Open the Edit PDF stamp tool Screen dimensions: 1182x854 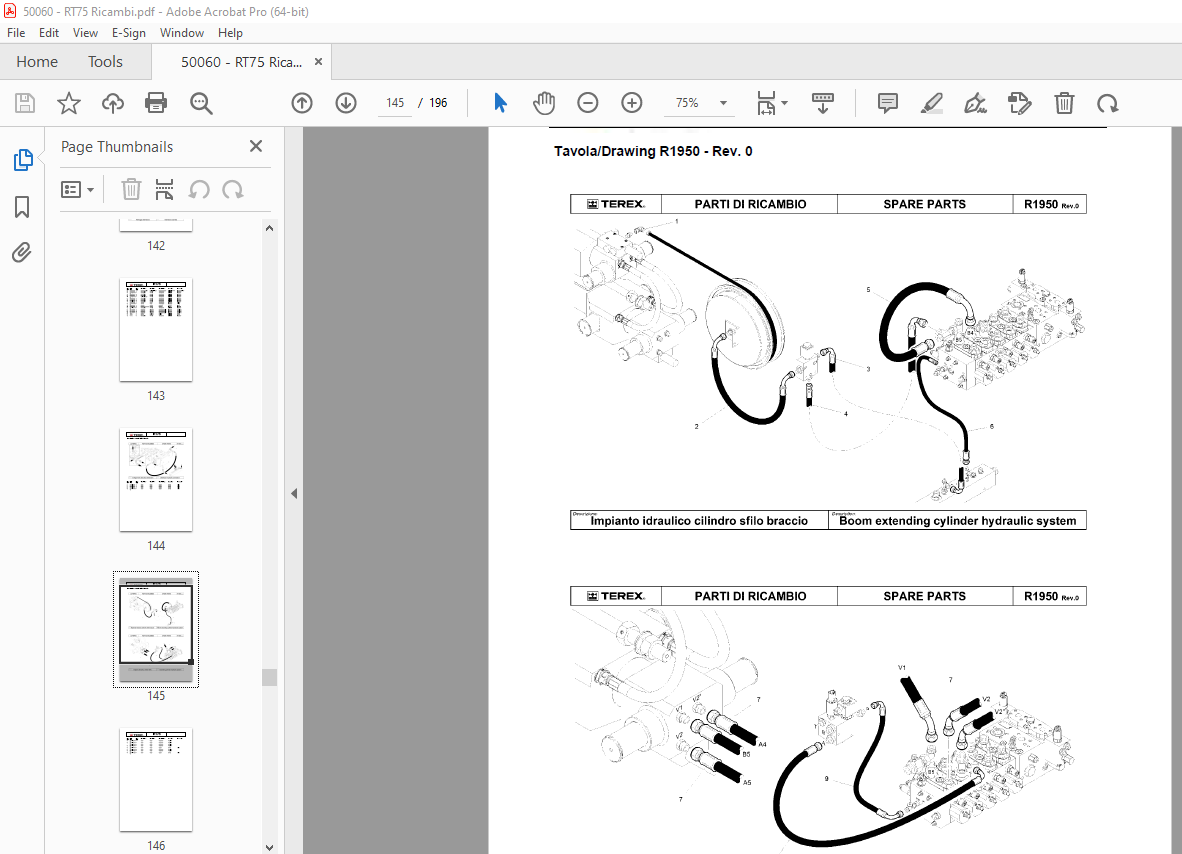(1019, 103)
